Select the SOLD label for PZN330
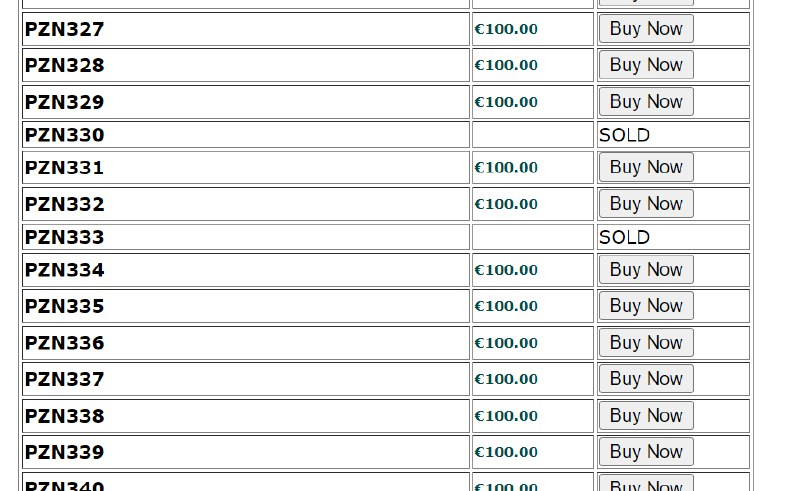Viewport: 800px width, 491px height. coord(624,135)
